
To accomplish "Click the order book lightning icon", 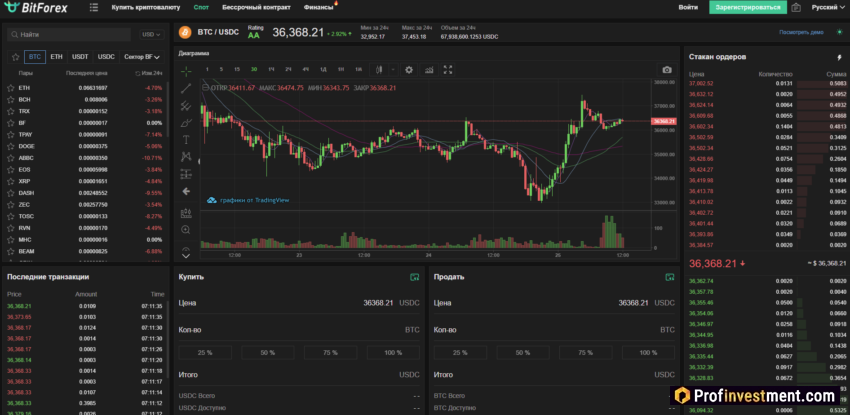I will point(840,57).
